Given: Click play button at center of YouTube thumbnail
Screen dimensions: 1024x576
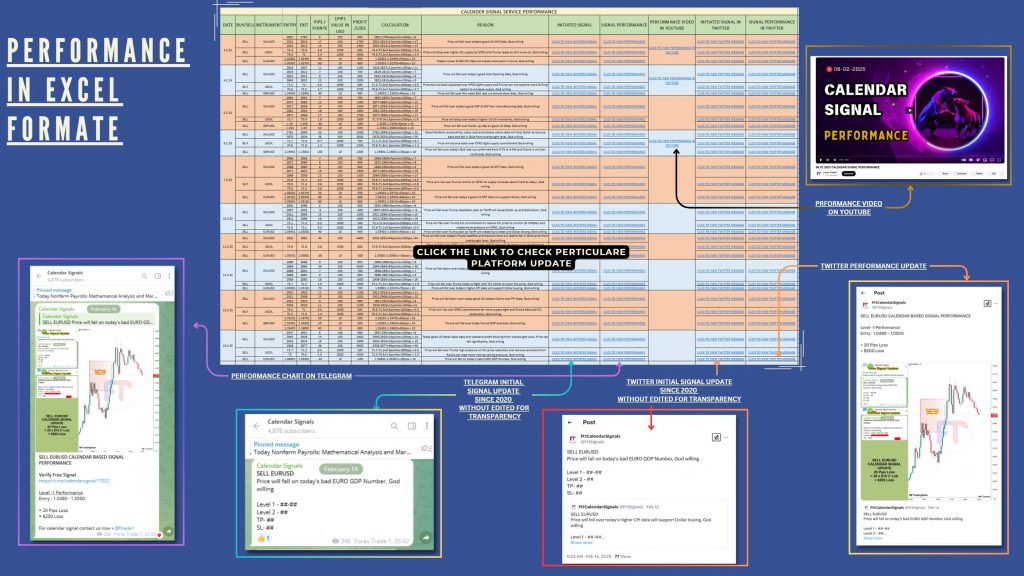Looking at the screenshot, I should (908, 110).
